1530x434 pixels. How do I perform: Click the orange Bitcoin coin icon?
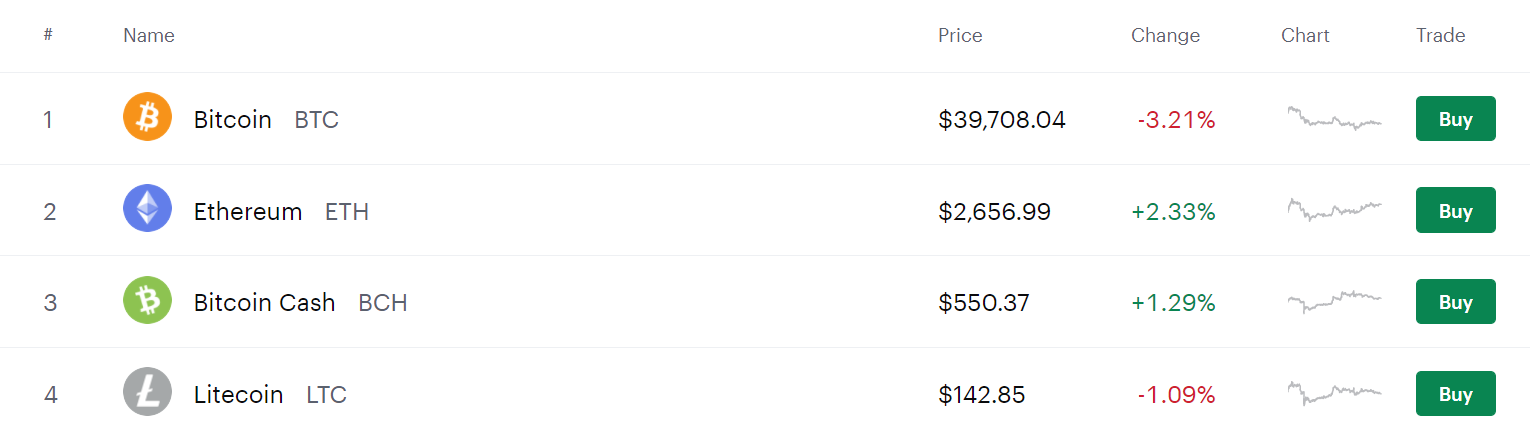click(147, 118)
